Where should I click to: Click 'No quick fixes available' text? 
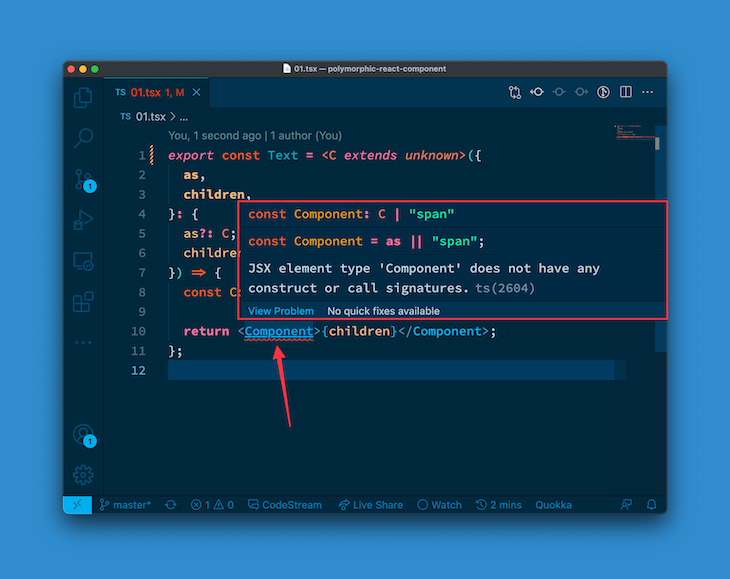383,311
